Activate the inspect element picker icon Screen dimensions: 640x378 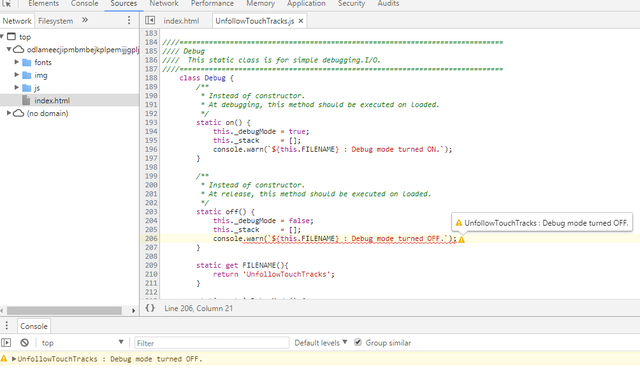pos(7,4)
